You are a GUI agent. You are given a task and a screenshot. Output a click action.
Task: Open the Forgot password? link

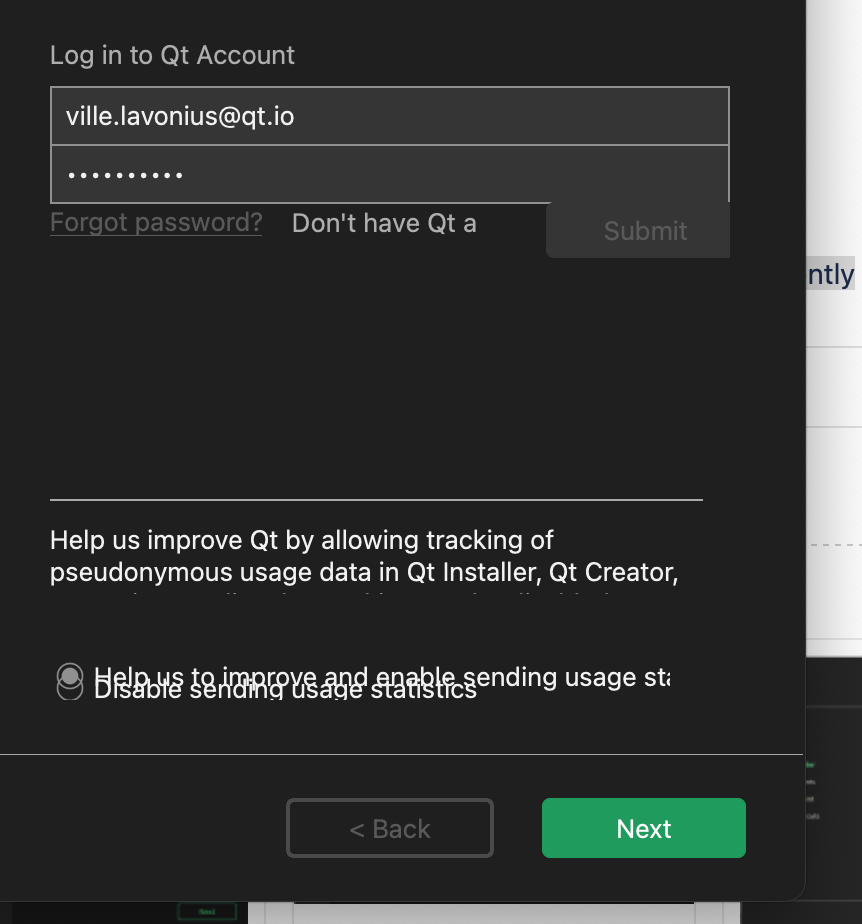[156, 223]
